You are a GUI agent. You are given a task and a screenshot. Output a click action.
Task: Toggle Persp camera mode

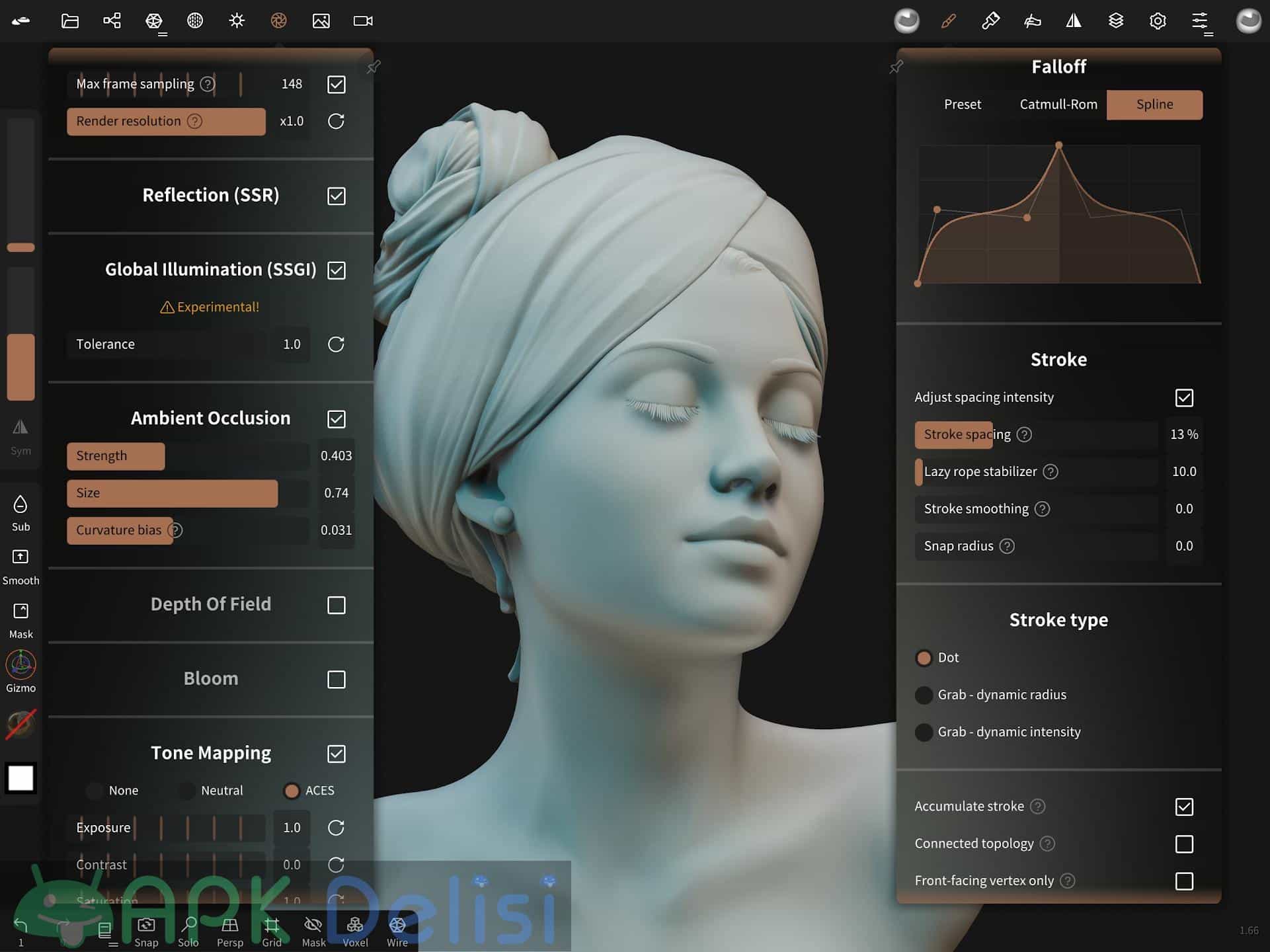[230, 932]
